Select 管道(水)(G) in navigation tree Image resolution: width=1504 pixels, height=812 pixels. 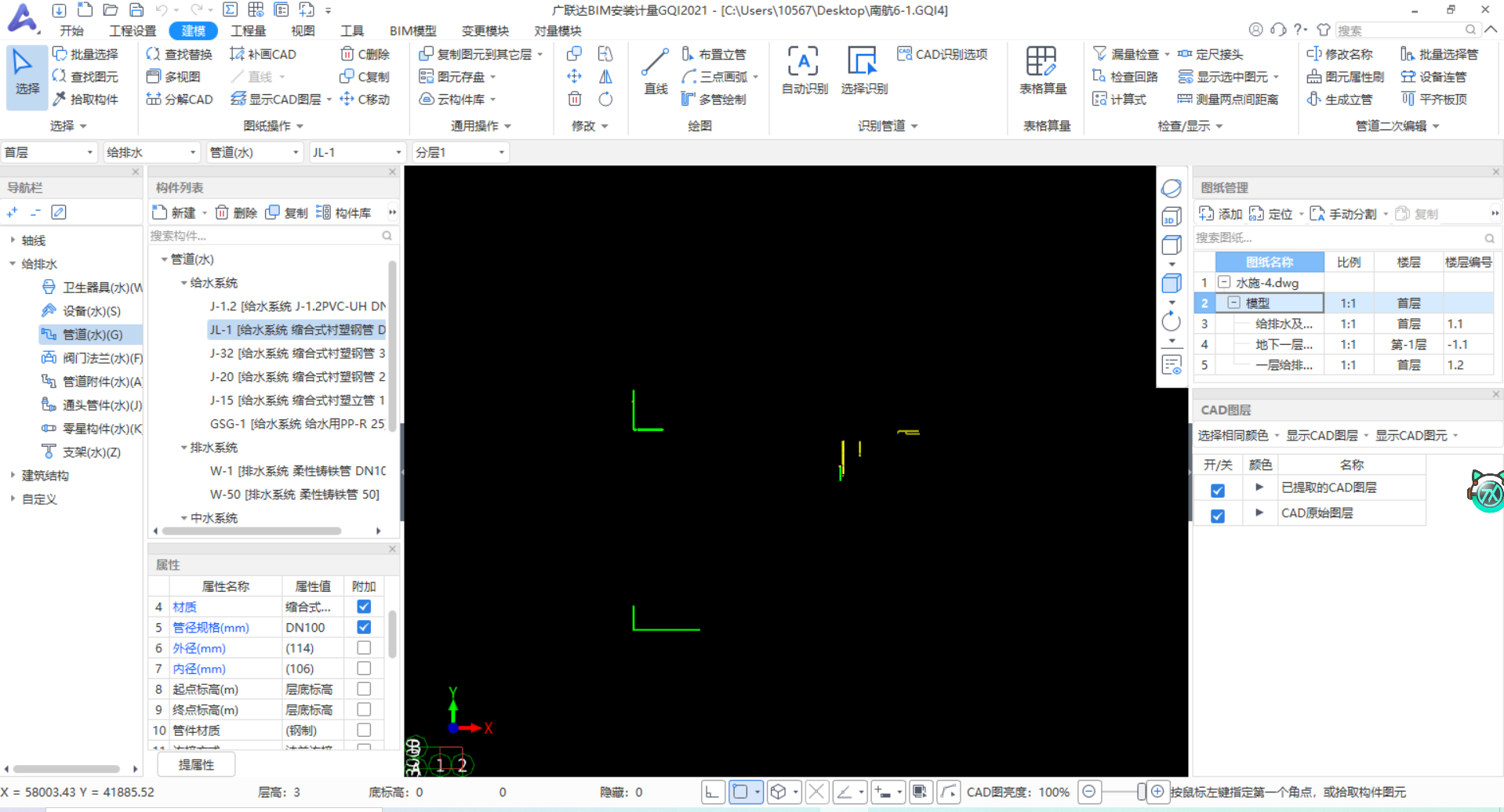tap(91, 335)
